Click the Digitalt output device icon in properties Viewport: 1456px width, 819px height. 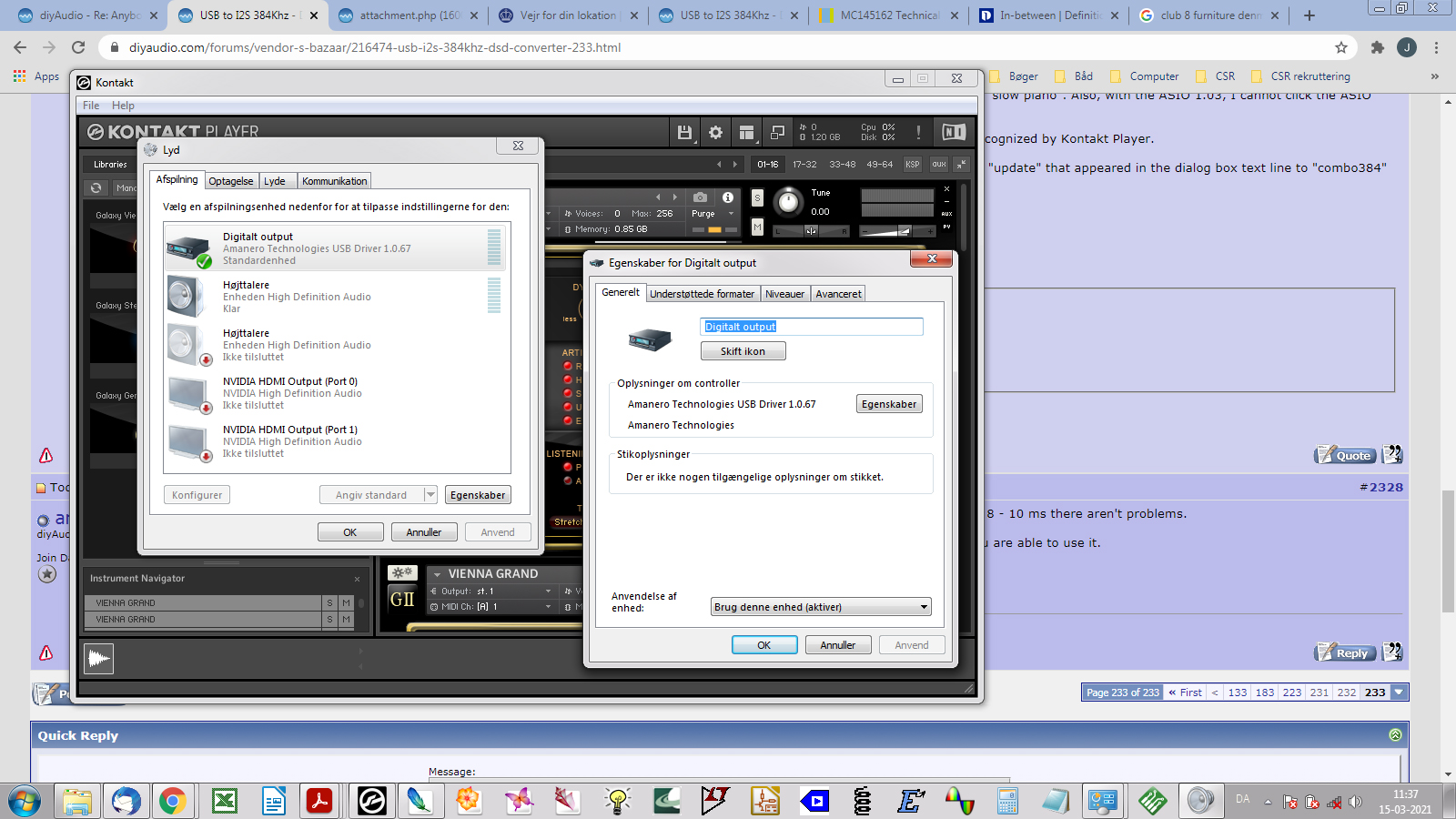click(x=650, y=340)
